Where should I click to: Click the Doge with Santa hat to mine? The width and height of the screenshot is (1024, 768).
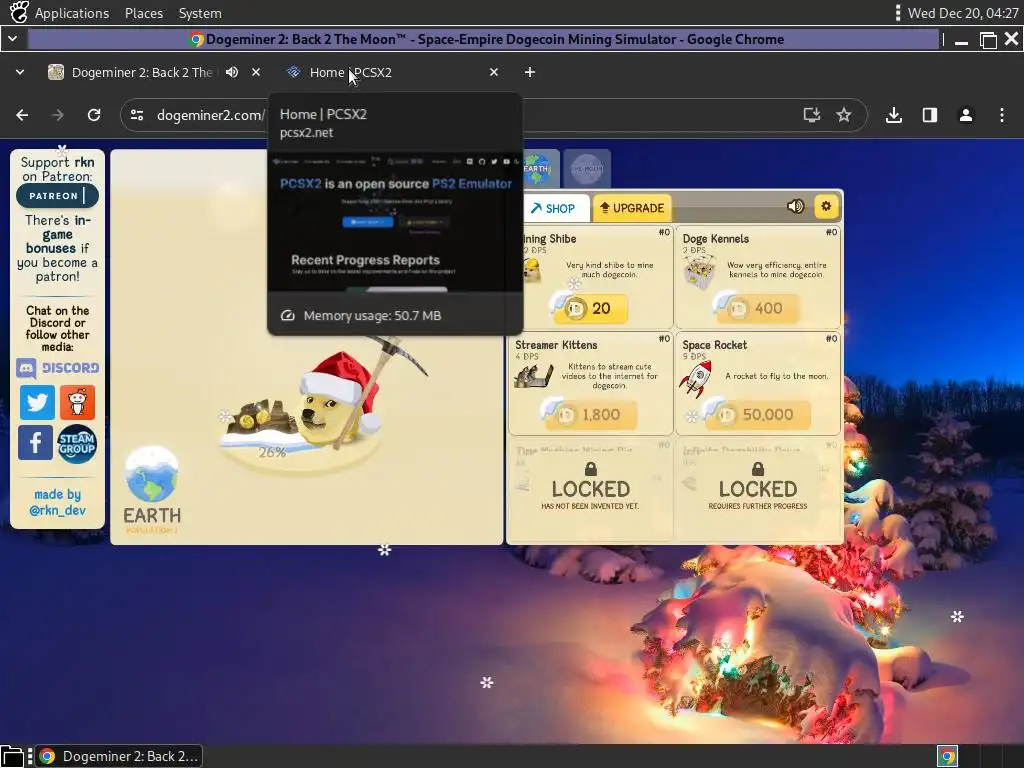(334, 398)
